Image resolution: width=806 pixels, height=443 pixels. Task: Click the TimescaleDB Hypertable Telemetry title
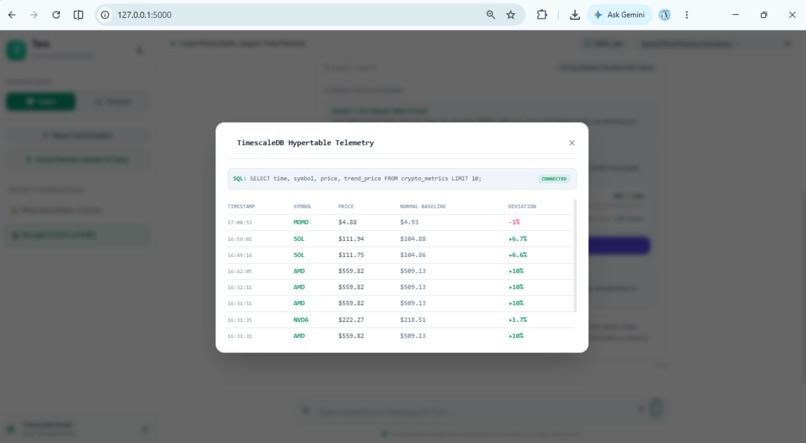305,143
